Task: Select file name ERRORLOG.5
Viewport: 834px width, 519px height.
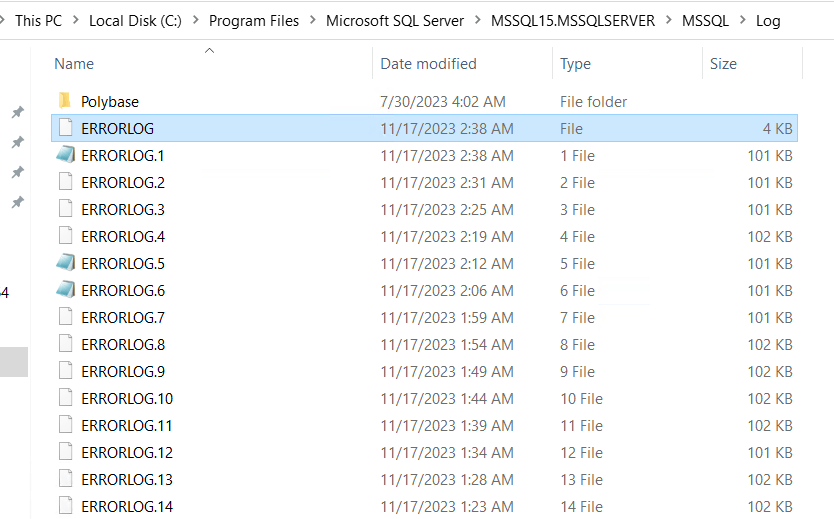Action: (123, 264)
